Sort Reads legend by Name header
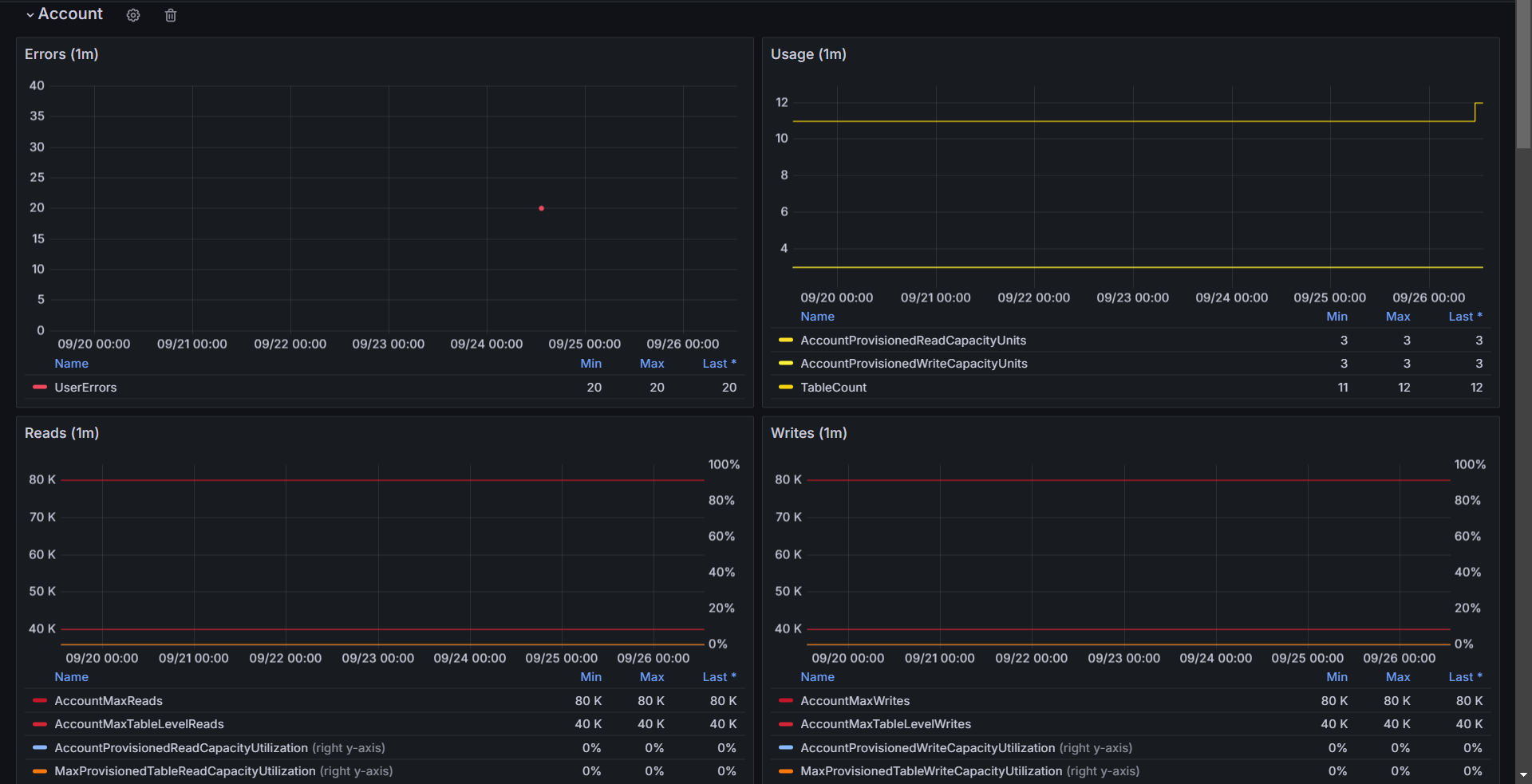1532x784 pixels. 71,677
